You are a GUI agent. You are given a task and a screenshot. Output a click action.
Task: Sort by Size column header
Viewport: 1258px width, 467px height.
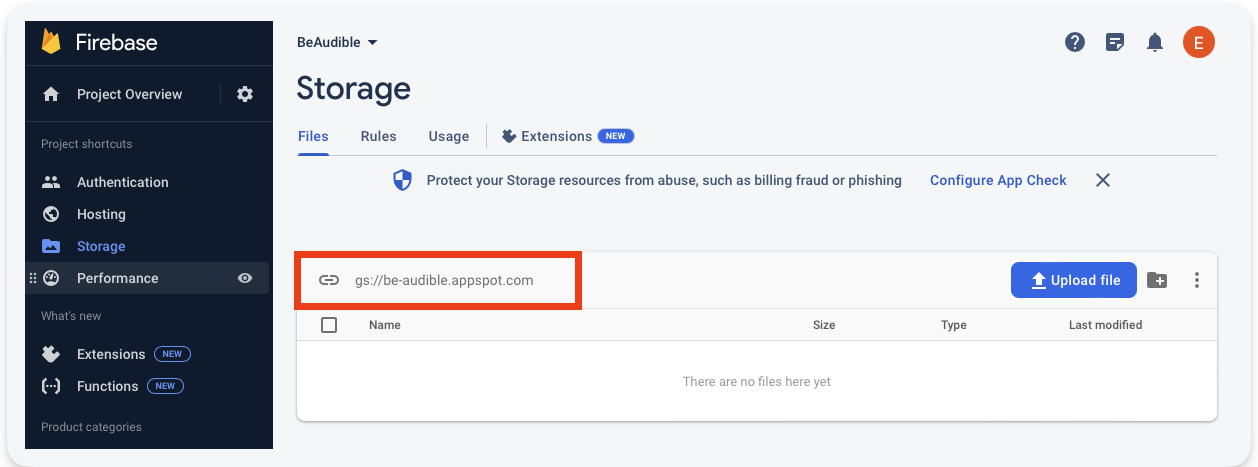pyautogui.click(x=824, y=325)
